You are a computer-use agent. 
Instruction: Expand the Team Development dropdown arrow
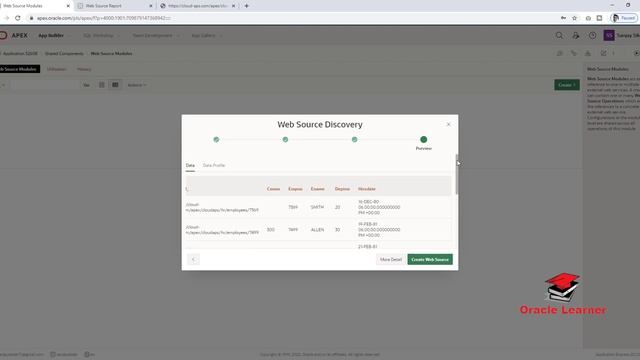tap(178, 36)
